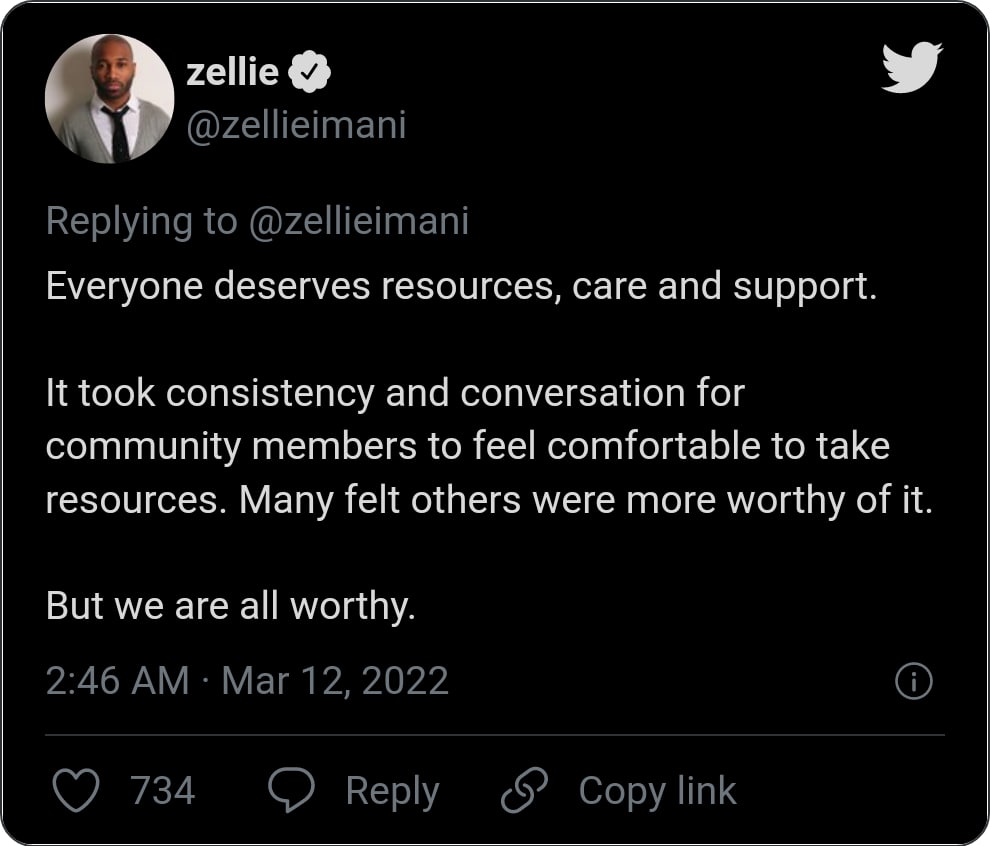Image resolution: width=990 pixels, height=846 pixels.
Task: Open the @zellieimani handle under the name
Action: coord(296,126)
